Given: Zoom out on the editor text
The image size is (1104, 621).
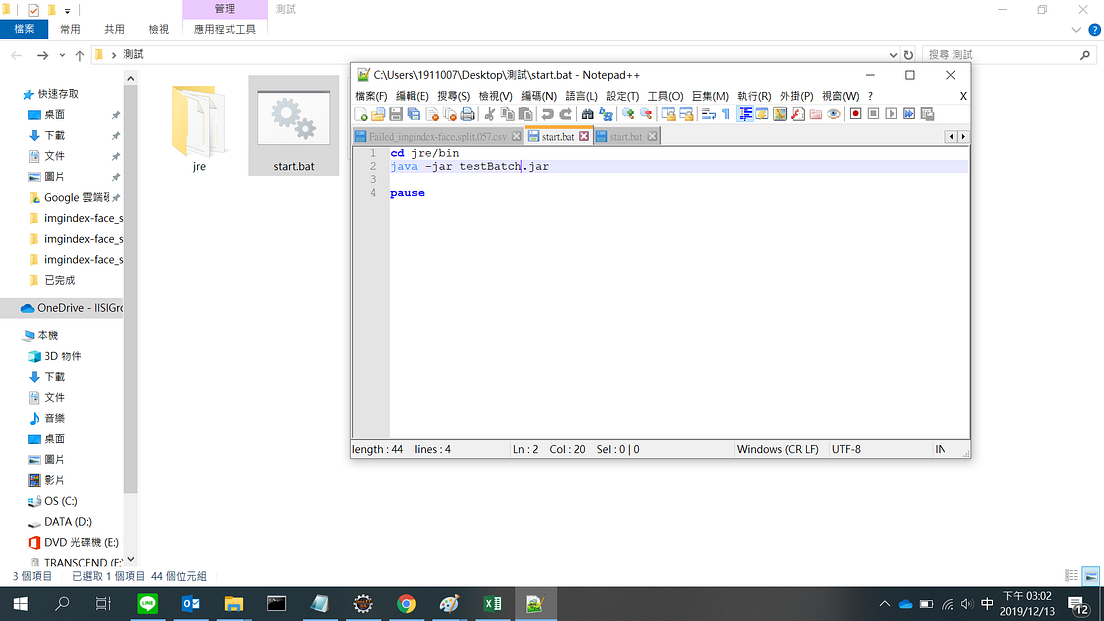Looking at the screenshot, I should click(646, 114).
